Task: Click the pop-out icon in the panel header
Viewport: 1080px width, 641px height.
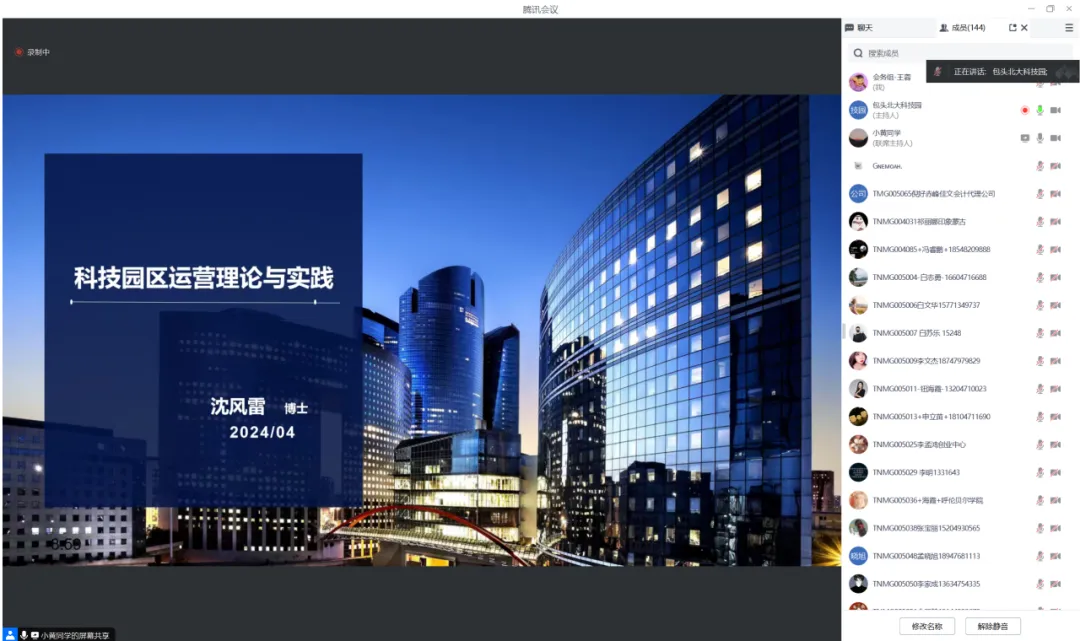Action: click(1013, 28)
